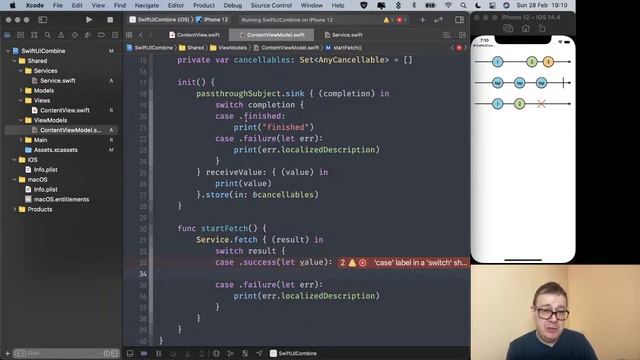Click the code review arrows button

[438, 20]
